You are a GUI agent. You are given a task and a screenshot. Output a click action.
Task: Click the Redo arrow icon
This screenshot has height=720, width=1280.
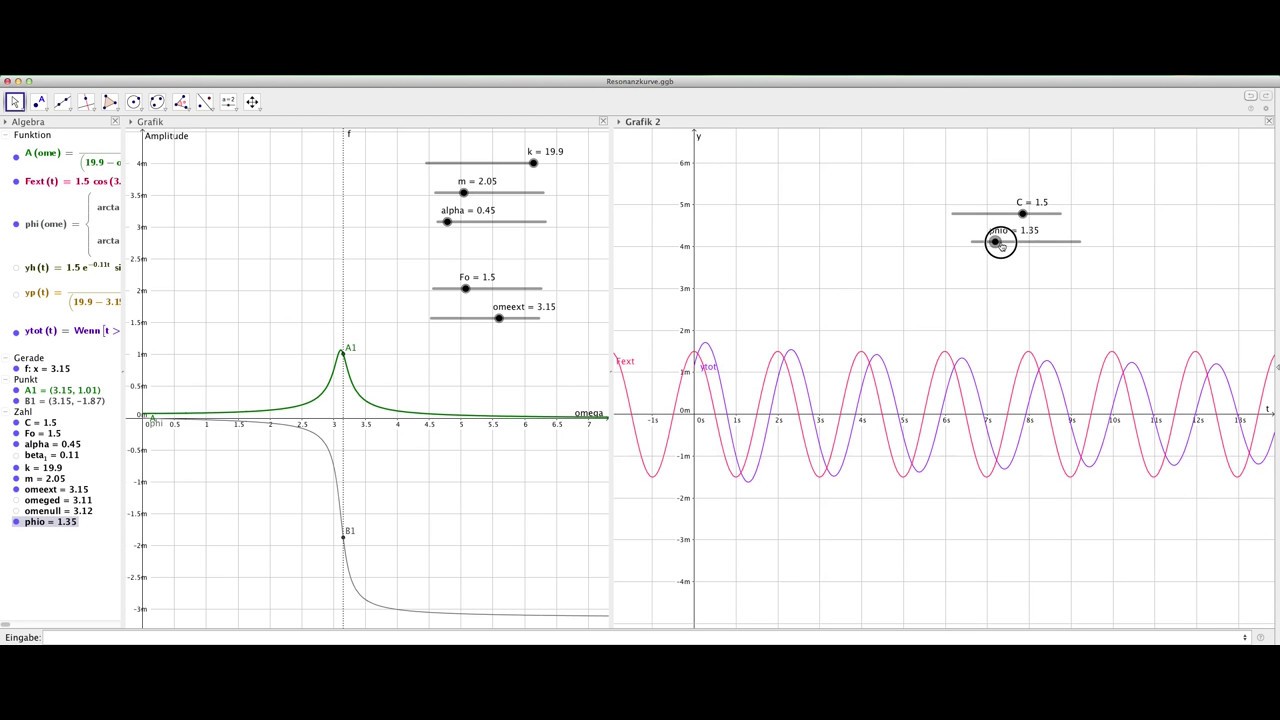point(1265,96)
